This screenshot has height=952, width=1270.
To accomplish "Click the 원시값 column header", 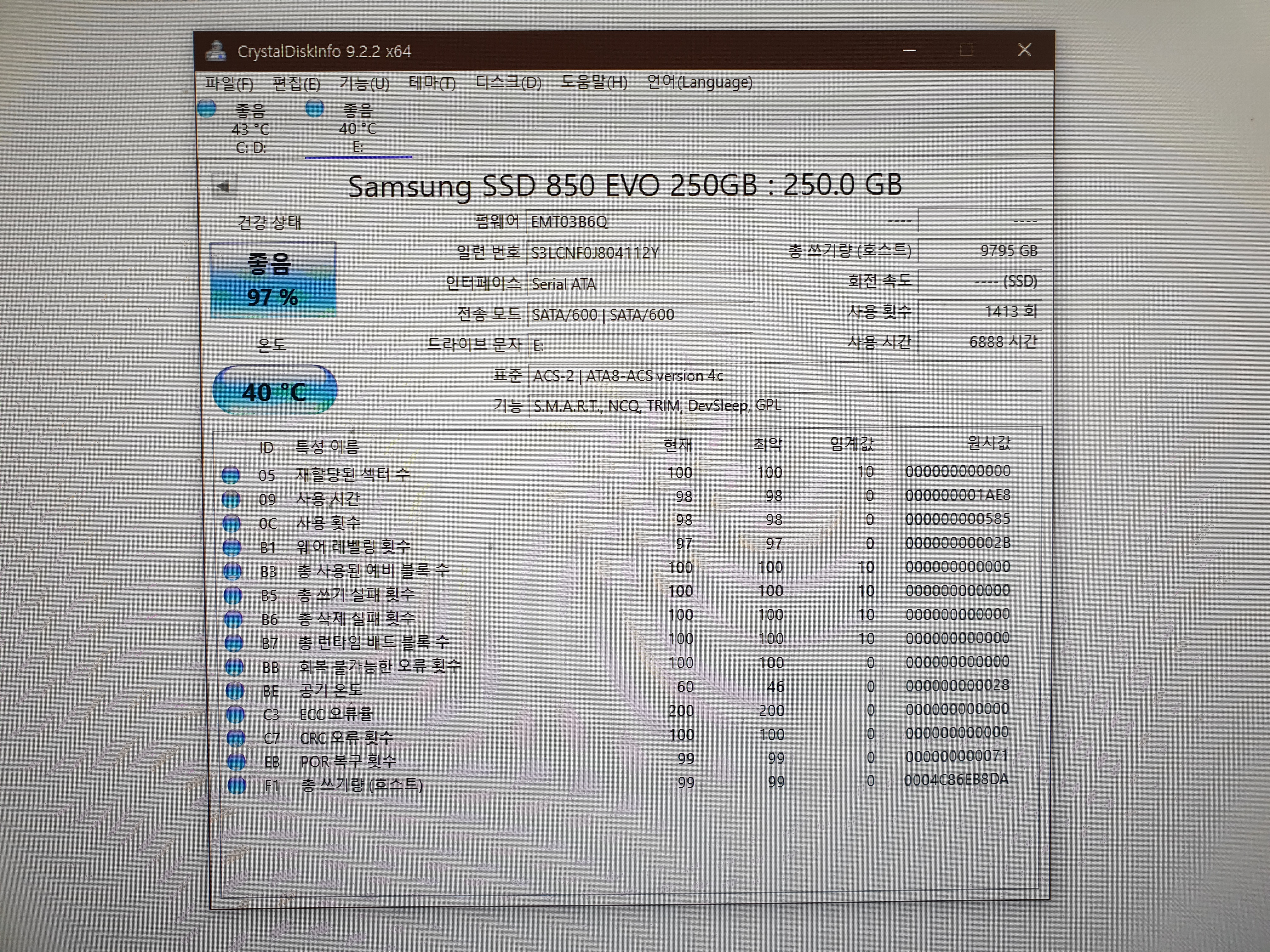I will coord(989,442).
